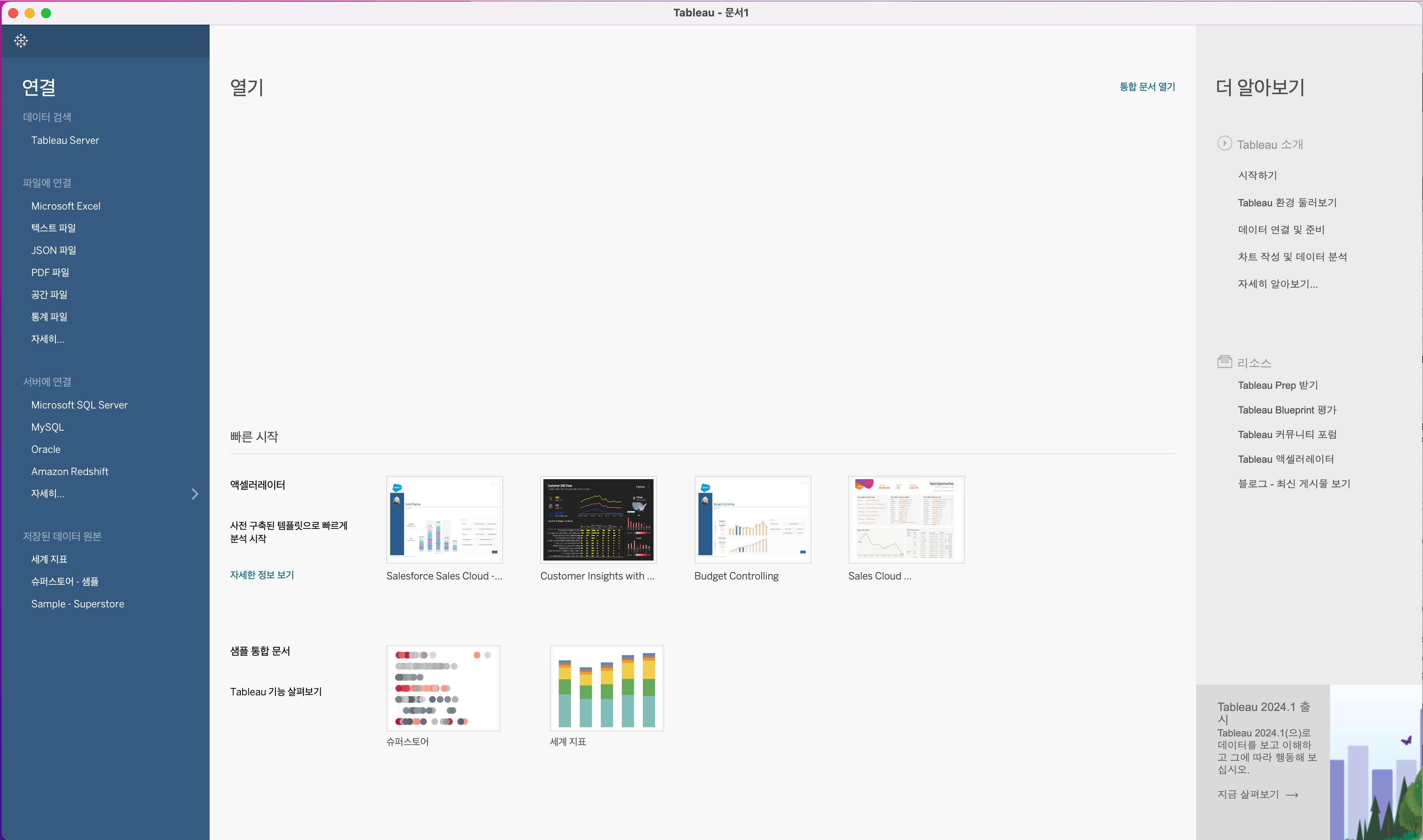This screenshot has width=1423, height=840.
Task: Click 자세한 정보 보기 link
Action: click(x=262, y=574)
